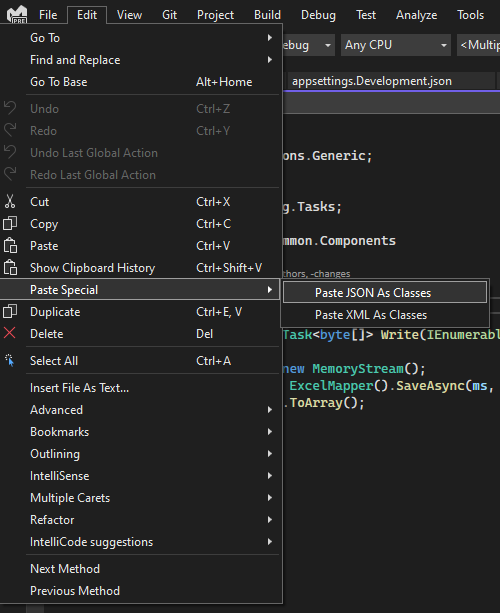Image resolution: width=500 pixels, height=613 pixels.
Task: Select Next Method menu entry
Action: click(x=141, y=568)
